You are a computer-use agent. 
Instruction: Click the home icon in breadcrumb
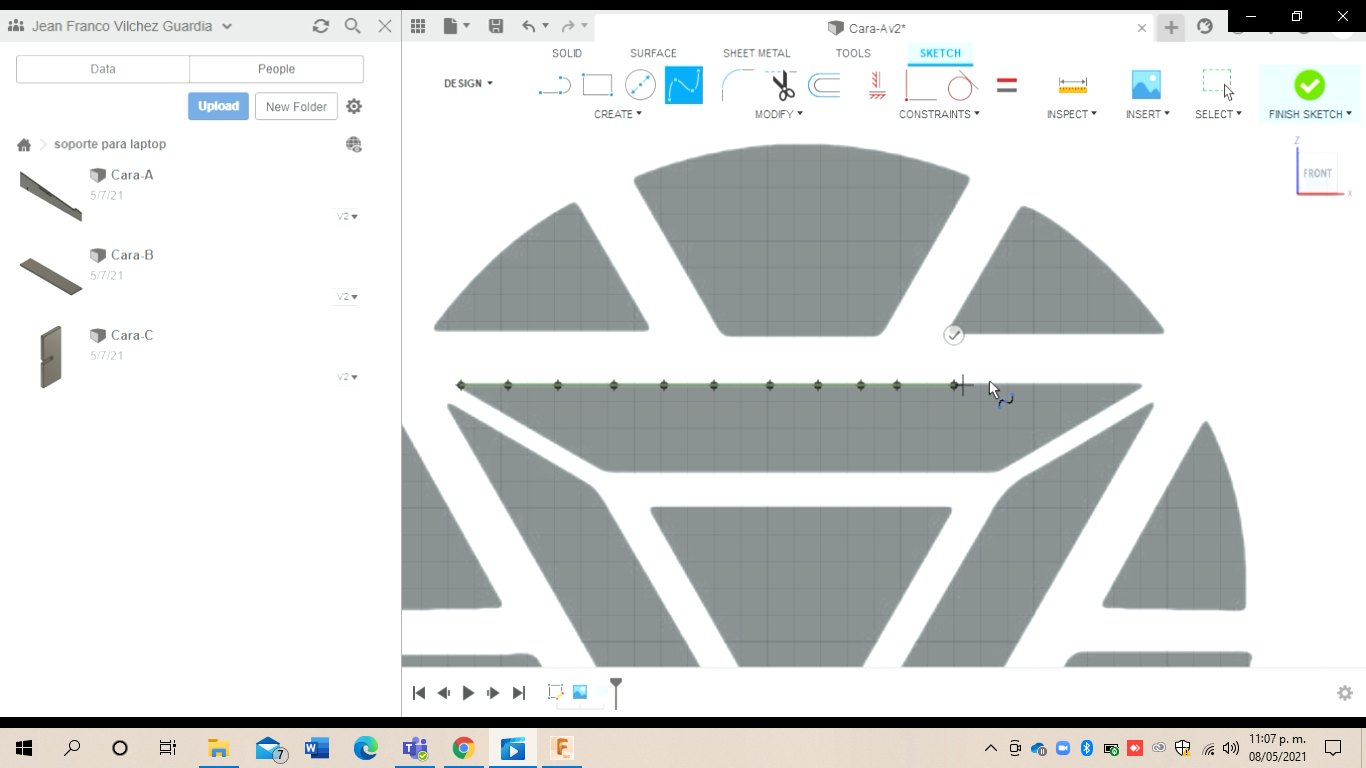point(24,145)
